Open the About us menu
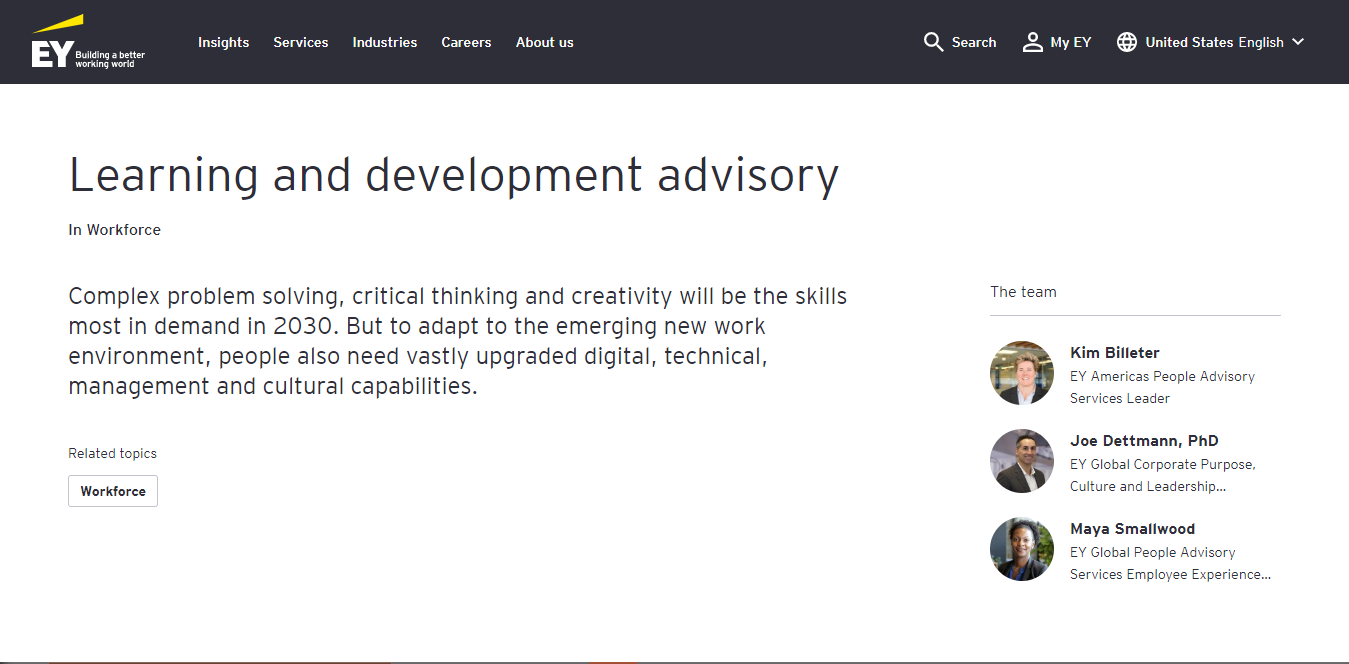The width and height of the screenshot is (1349, 664). [545, 42]
